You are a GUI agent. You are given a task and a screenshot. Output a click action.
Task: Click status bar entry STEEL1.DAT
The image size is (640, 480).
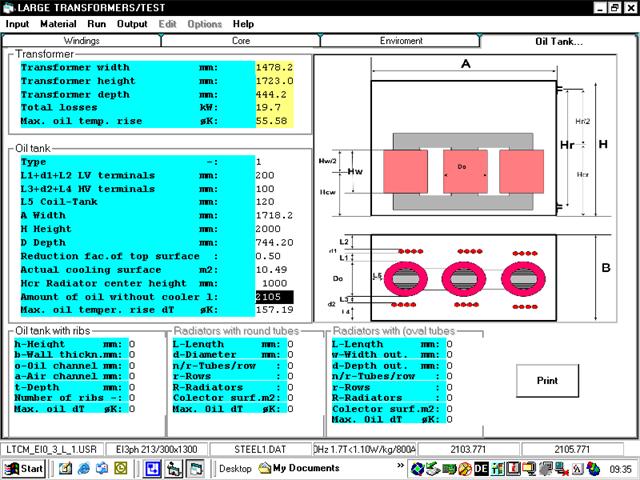(260, 449)
